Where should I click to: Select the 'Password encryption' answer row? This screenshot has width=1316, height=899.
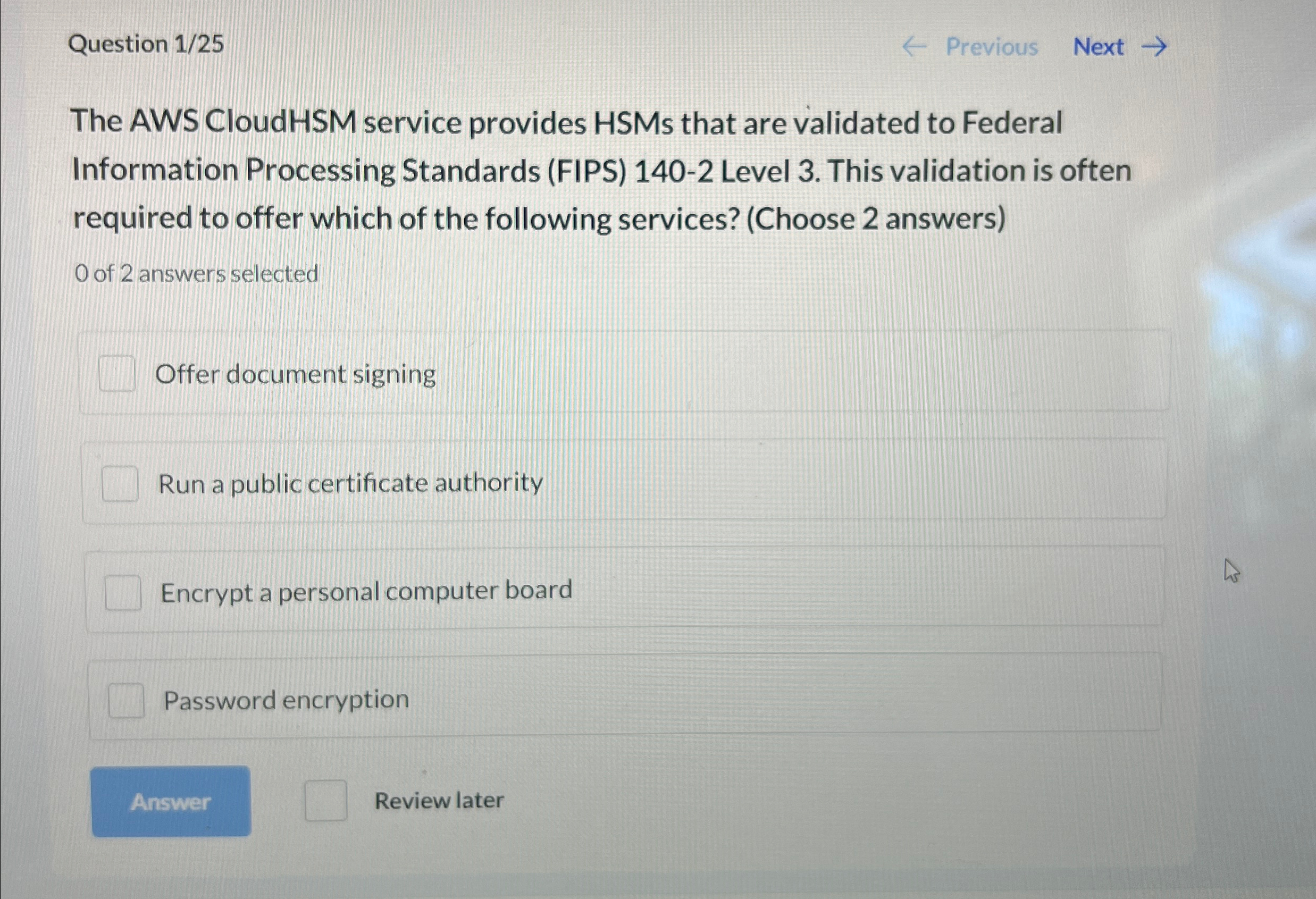623,700
